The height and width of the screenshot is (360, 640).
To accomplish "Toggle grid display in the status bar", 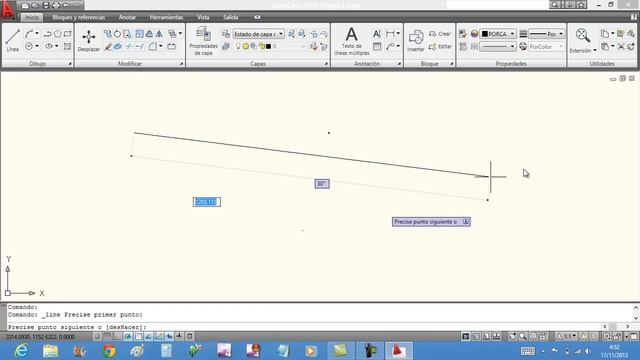I will 107,336.
